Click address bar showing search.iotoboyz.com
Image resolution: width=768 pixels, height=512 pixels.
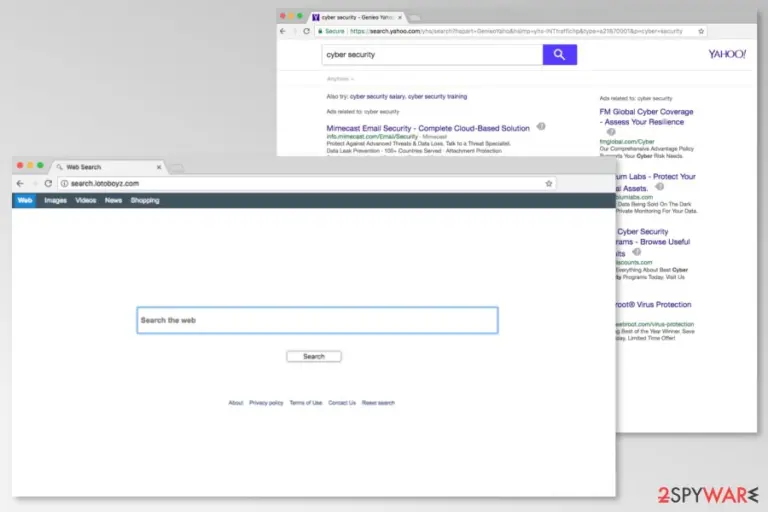click(x=307, y=183)
